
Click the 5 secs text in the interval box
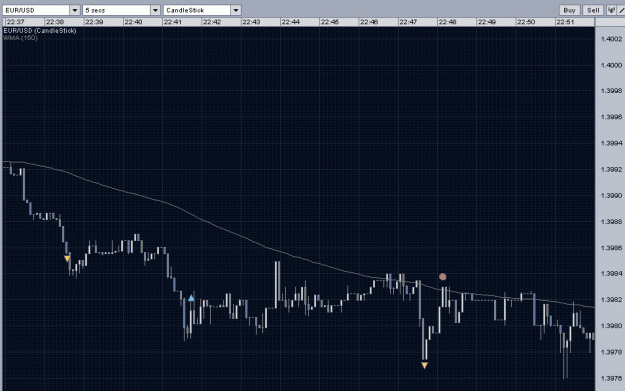click(x=95, y=10)
